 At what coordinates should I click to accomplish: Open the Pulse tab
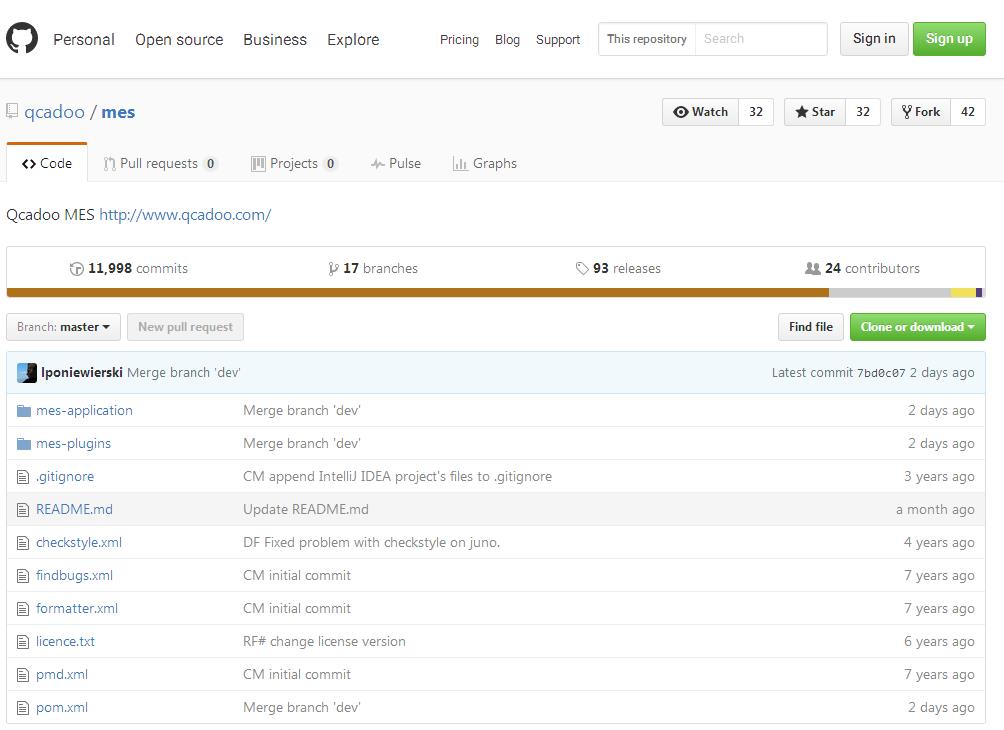396,163
